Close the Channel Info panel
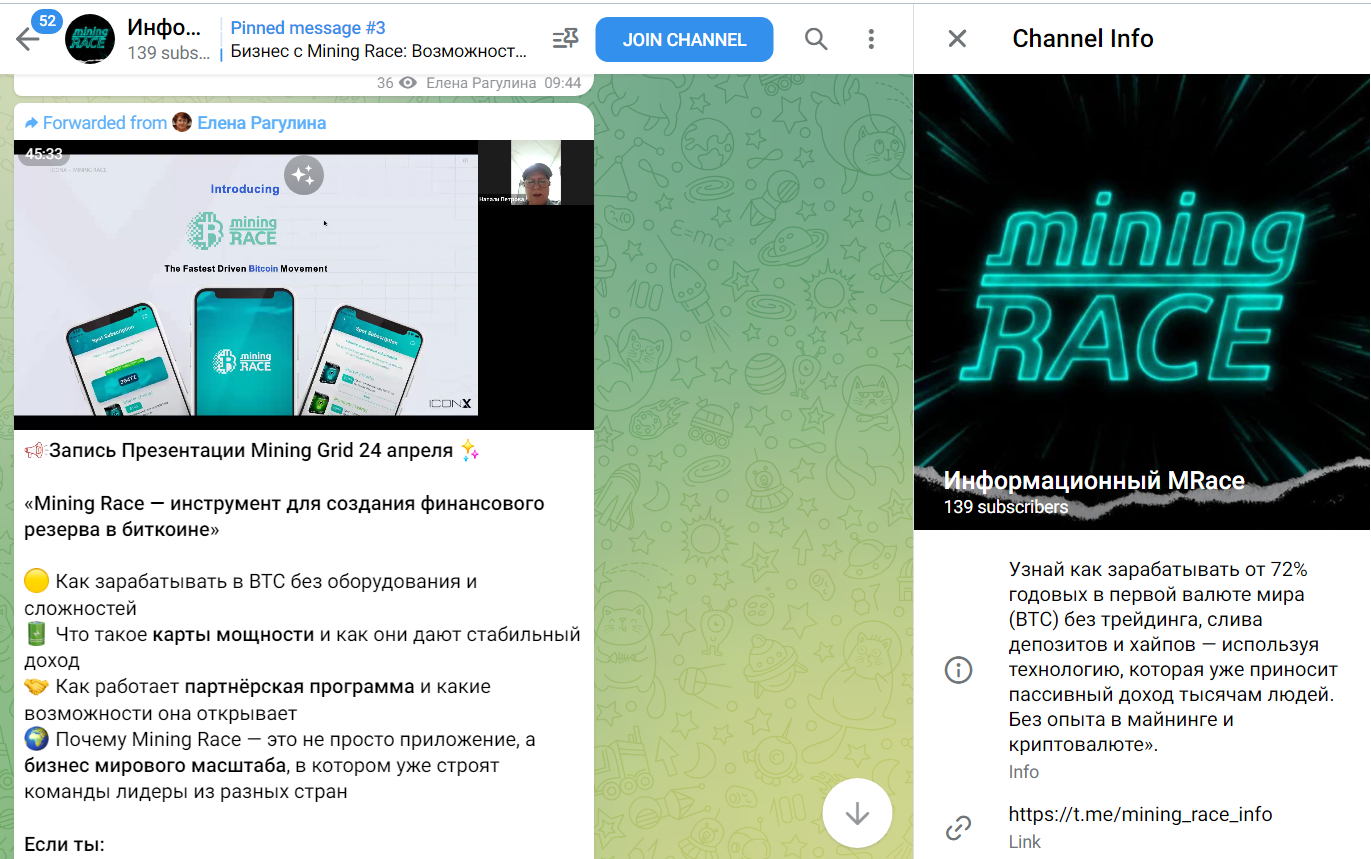1371x859 pixels. click(x=957, y=39)
